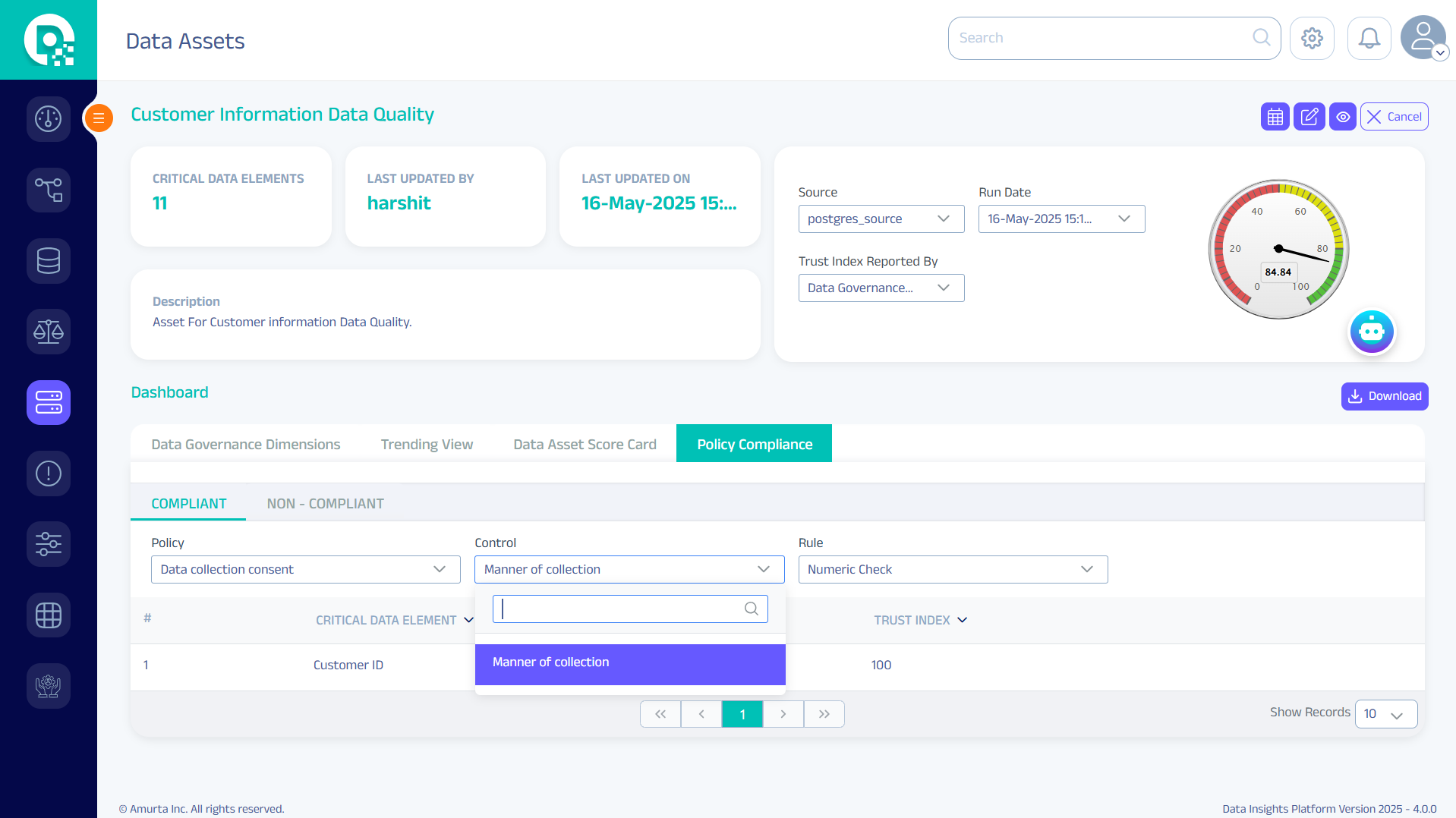Open the dashboard gauge icon in sidebar

pos(48,118)
